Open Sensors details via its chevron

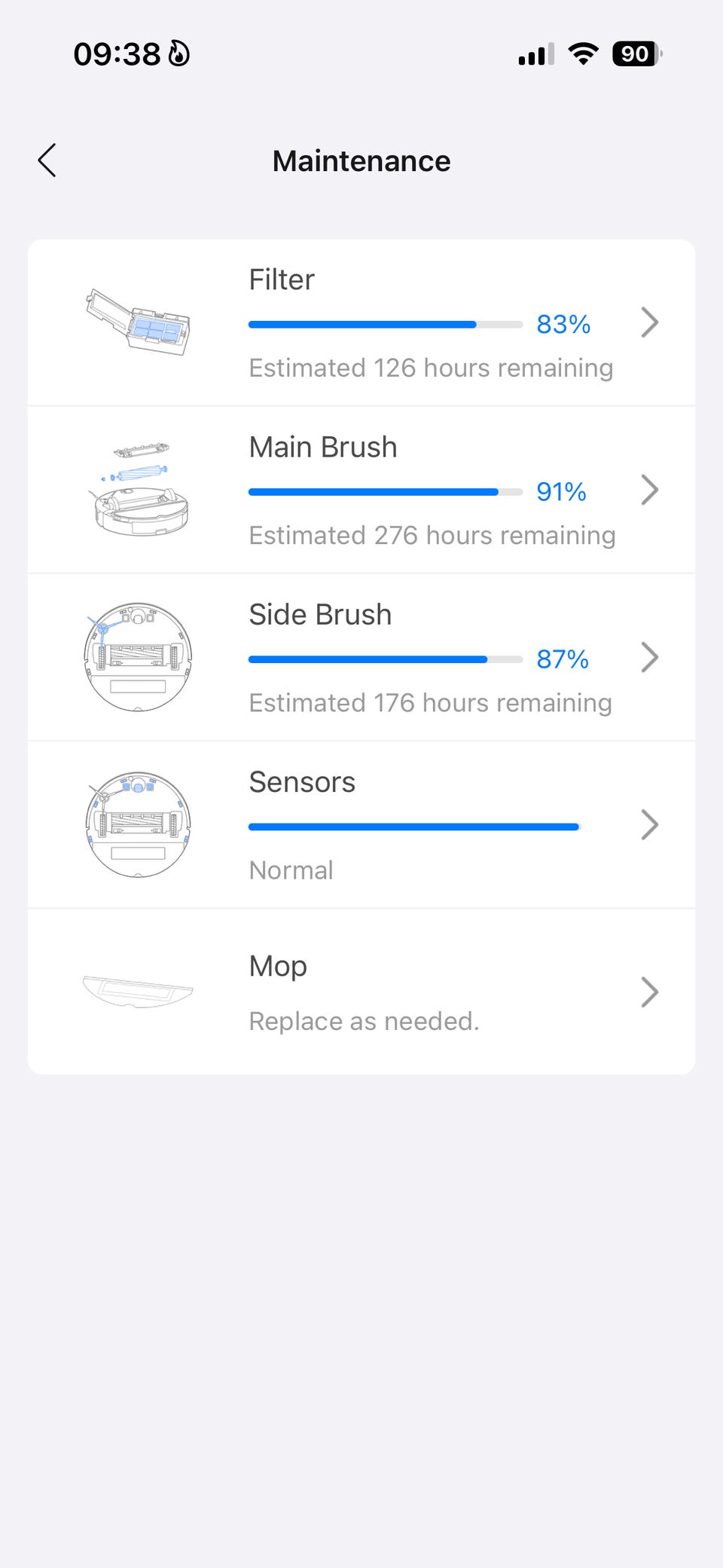coord(649,824)
